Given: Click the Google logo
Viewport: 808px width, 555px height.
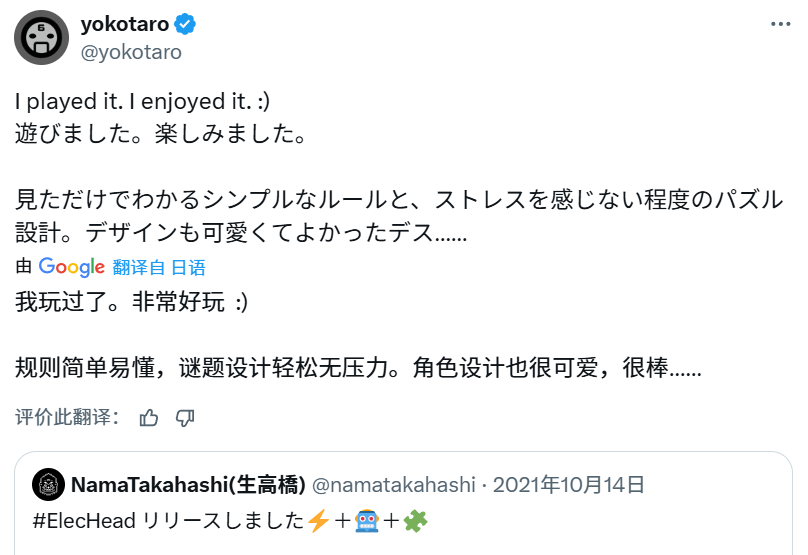Looking at the screenshot, I should 72,267.
